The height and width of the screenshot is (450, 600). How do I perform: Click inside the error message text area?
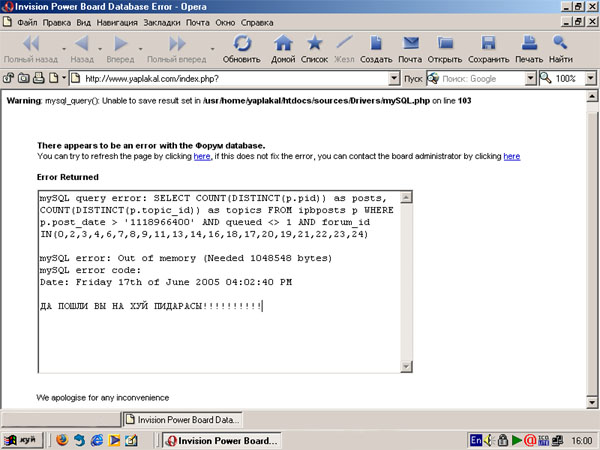pos(220,281)
